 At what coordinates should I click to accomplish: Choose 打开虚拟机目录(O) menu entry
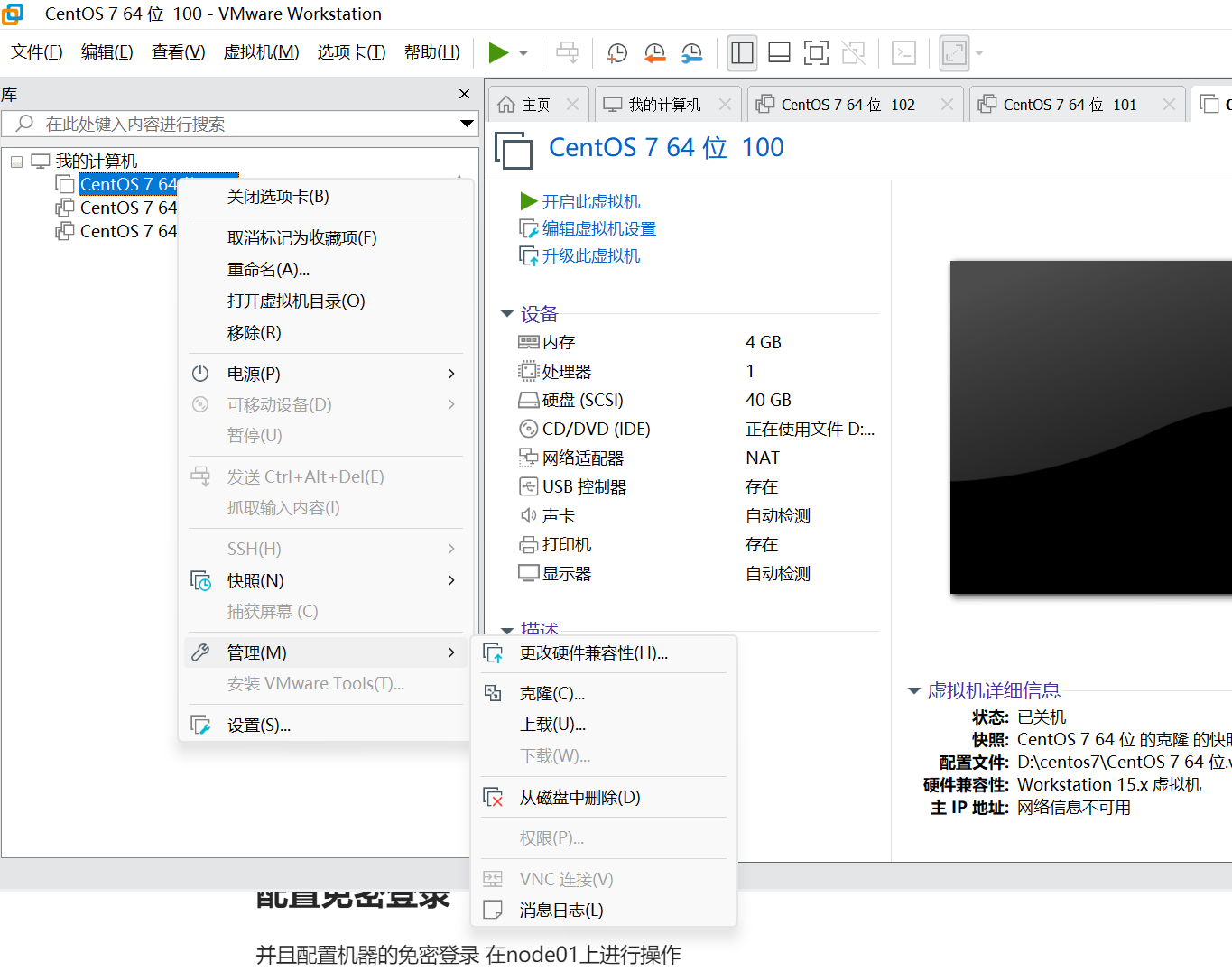tap(326, 301)
